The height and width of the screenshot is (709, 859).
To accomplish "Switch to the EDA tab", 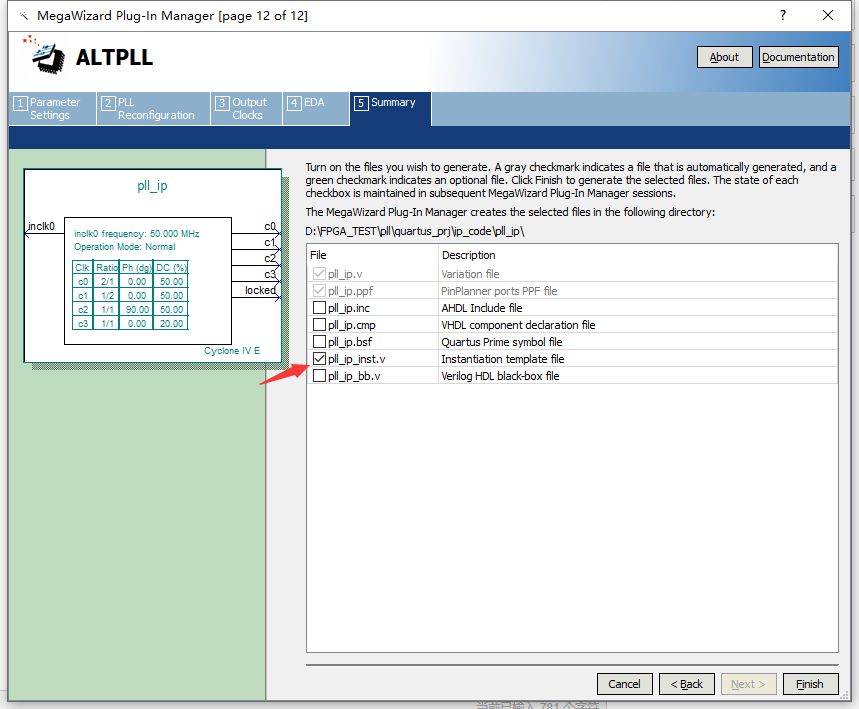I will pyautogui.click(x=316, y=108).
